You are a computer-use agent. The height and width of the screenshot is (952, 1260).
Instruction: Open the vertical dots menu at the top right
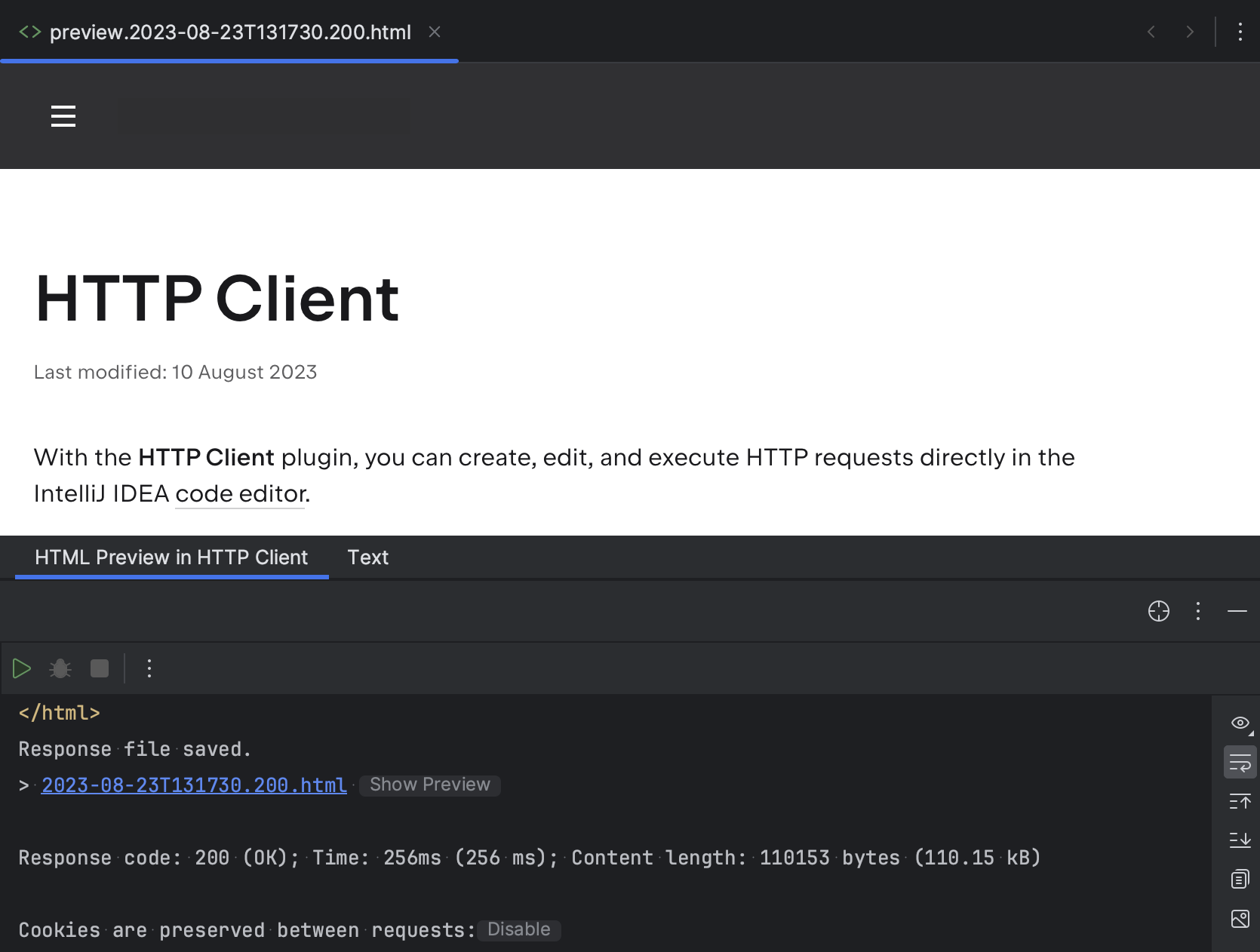click(x=1240, y=32)
